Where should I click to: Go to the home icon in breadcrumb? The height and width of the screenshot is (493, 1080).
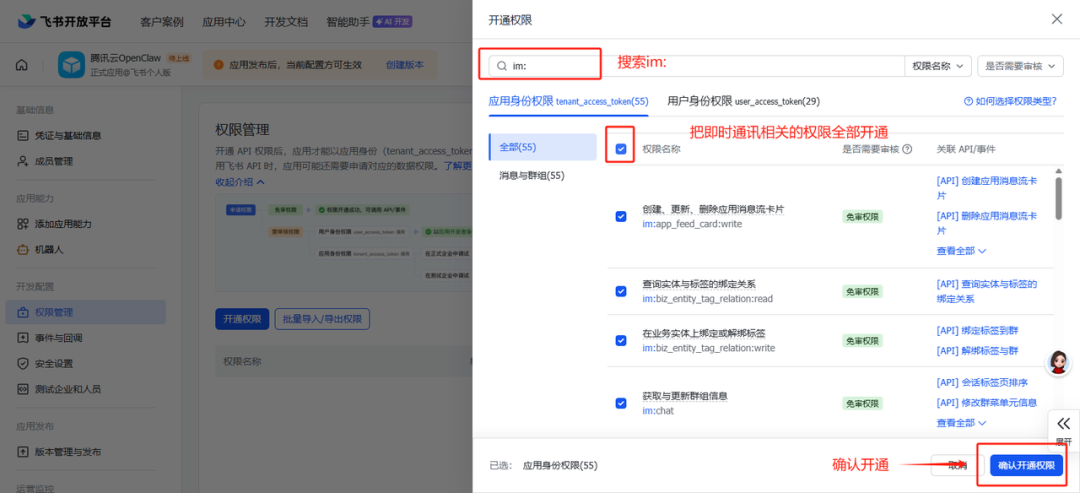click(x=22, y=65)
